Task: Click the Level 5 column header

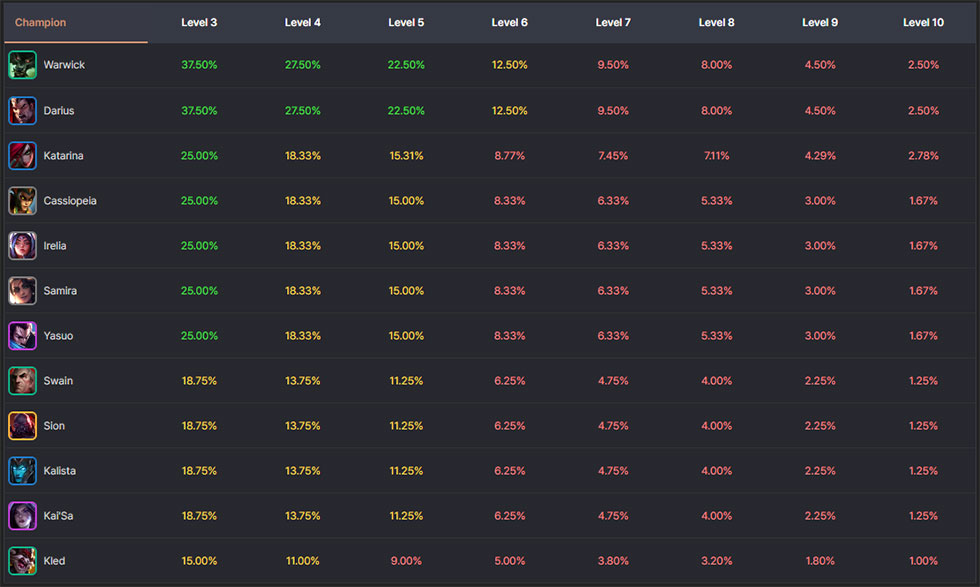Action: click(x=406, y=23)
